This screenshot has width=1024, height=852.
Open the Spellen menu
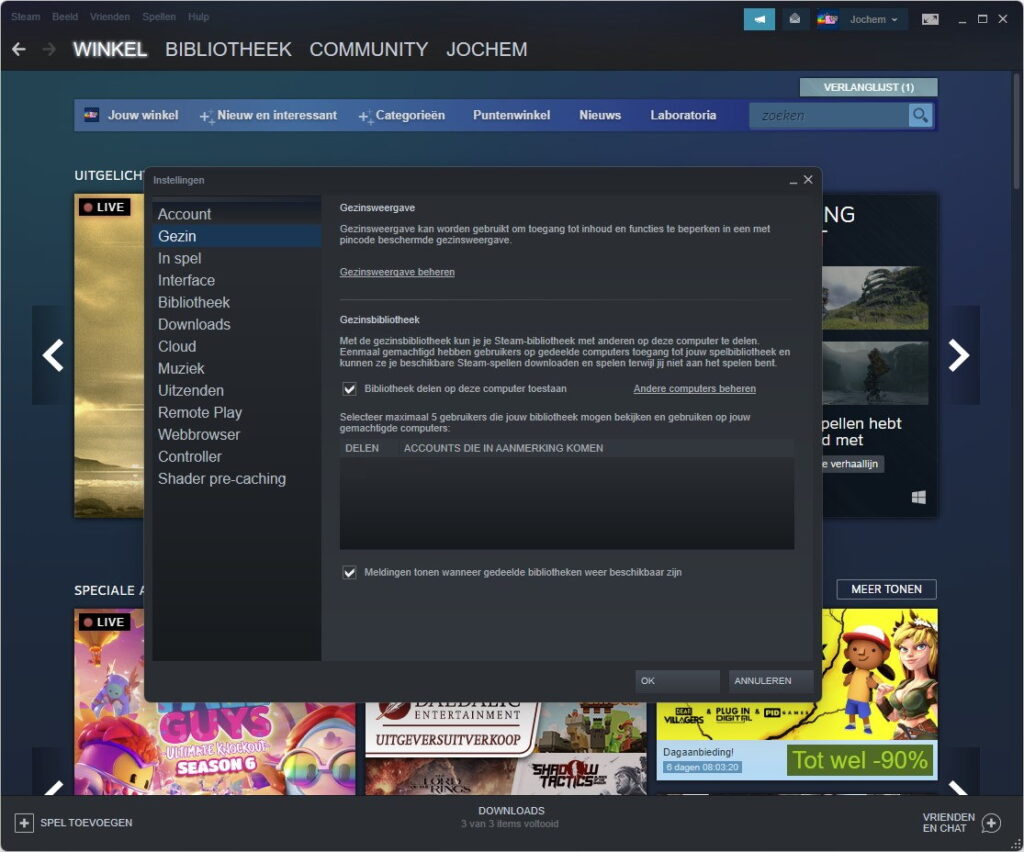159,17
